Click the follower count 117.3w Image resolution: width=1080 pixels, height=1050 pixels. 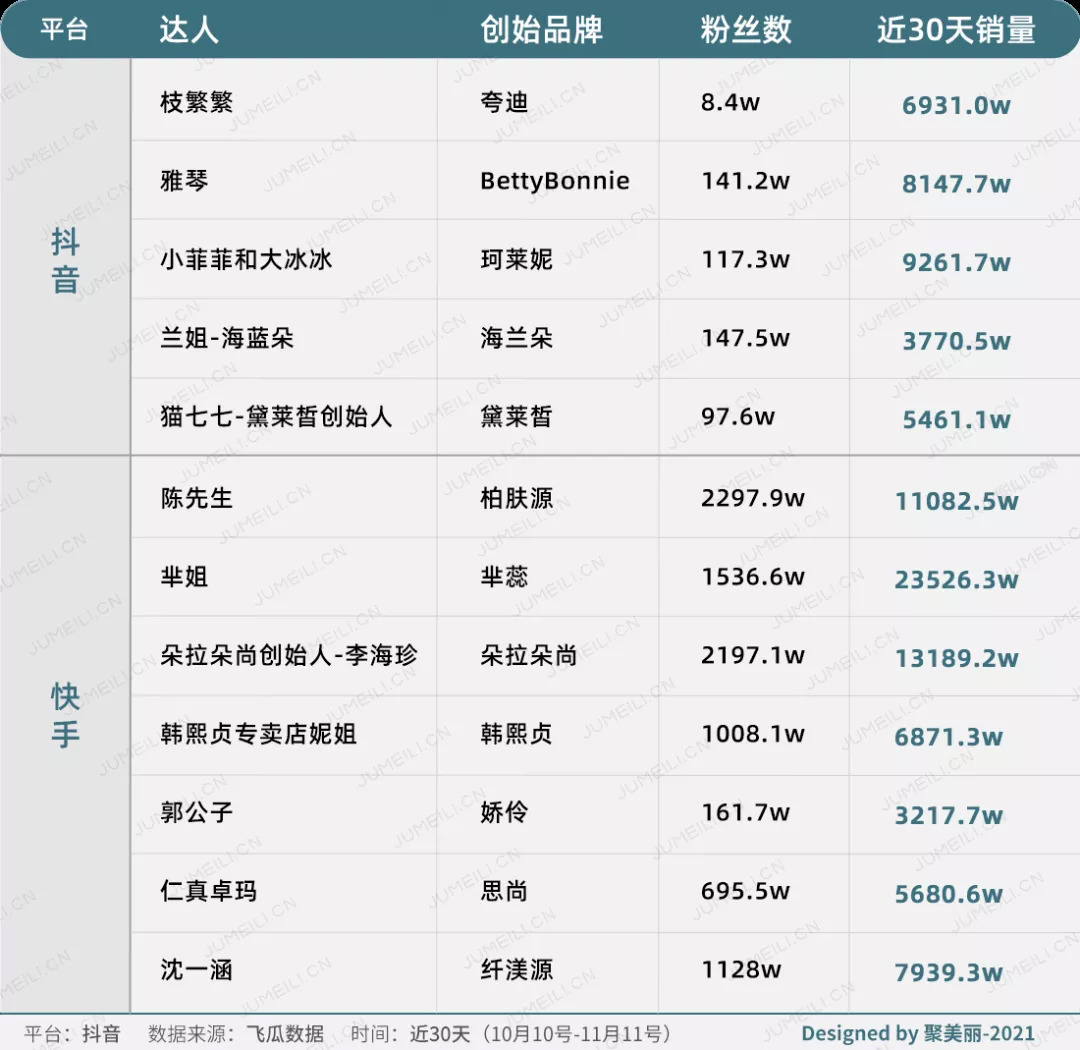[745, 259]
